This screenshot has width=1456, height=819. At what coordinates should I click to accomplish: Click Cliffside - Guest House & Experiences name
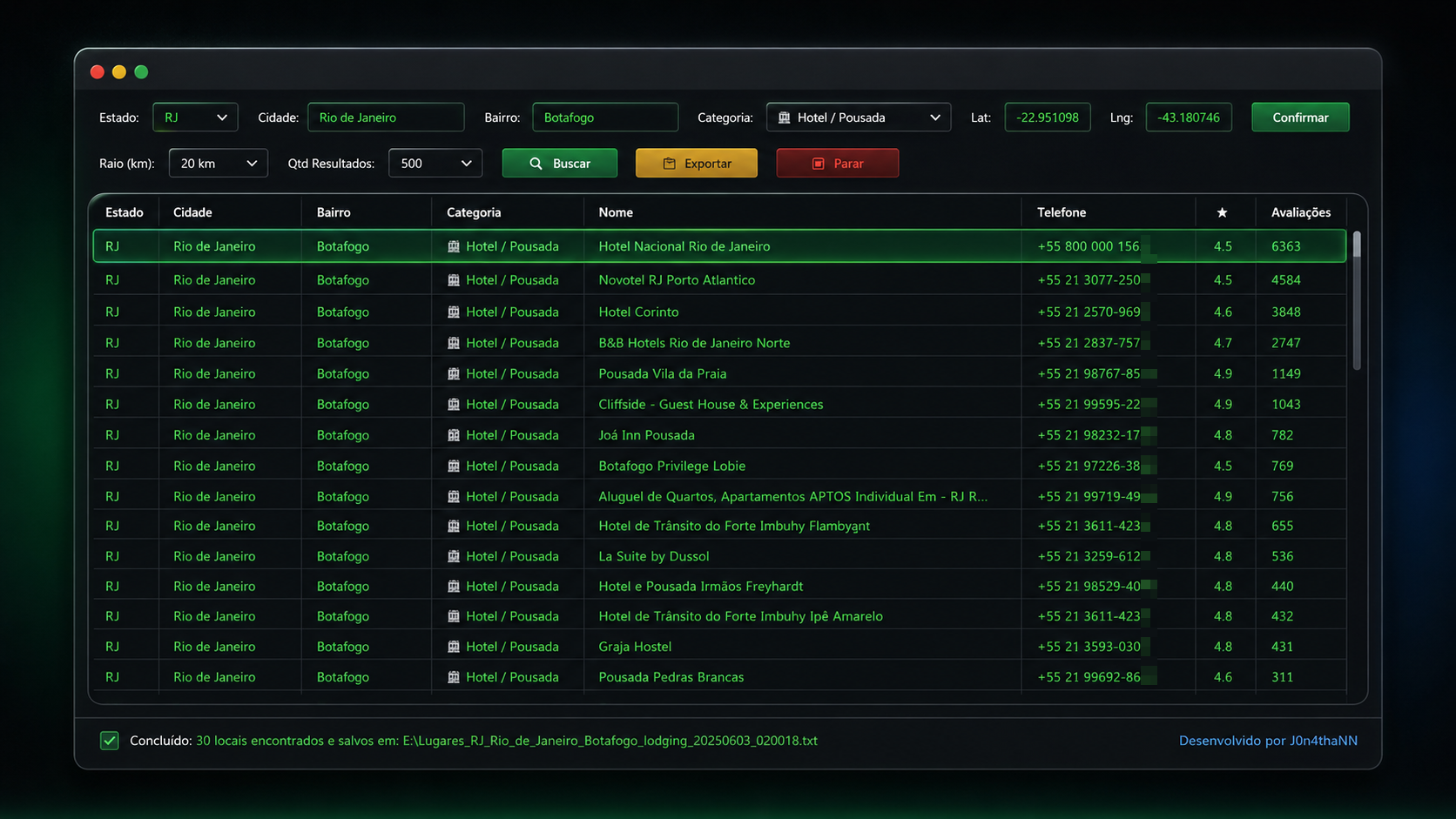tap(711, 405)
